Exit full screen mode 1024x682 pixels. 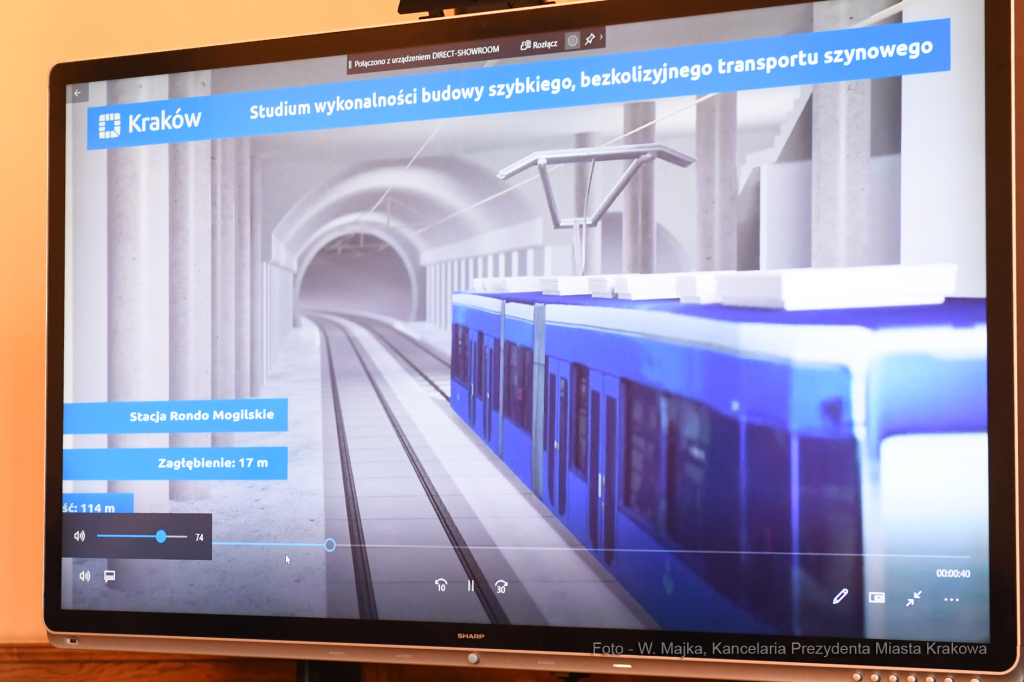[x=914, y=598]
